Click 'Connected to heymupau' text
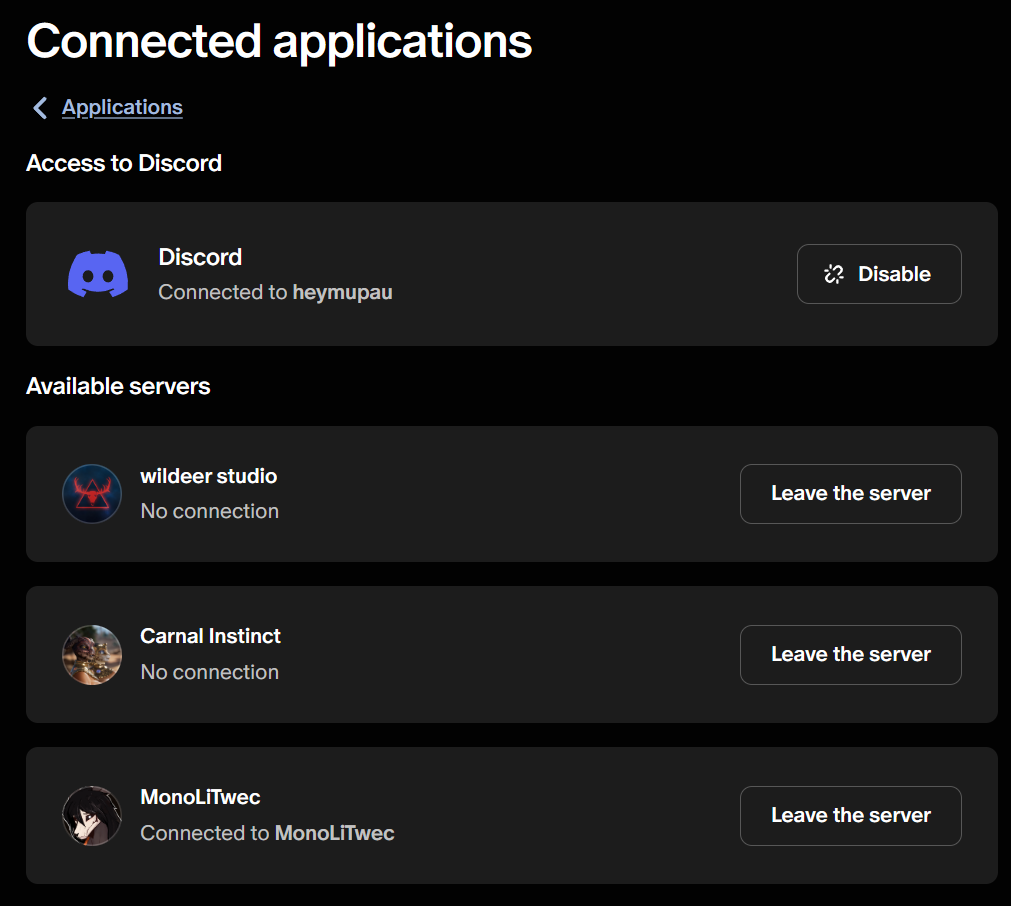 coord(275,292)
